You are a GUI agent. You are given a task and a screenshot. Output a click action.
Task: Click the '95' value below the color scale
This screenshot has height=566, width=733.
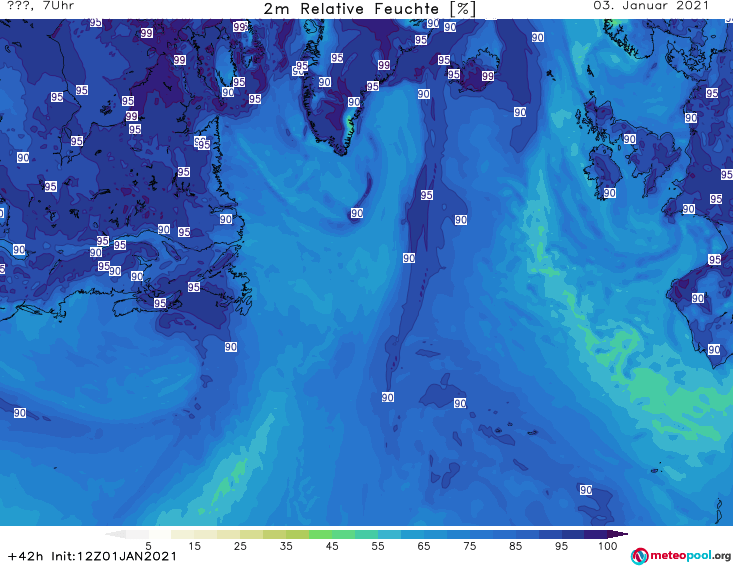pyautogui.click(x=561, y=545)
